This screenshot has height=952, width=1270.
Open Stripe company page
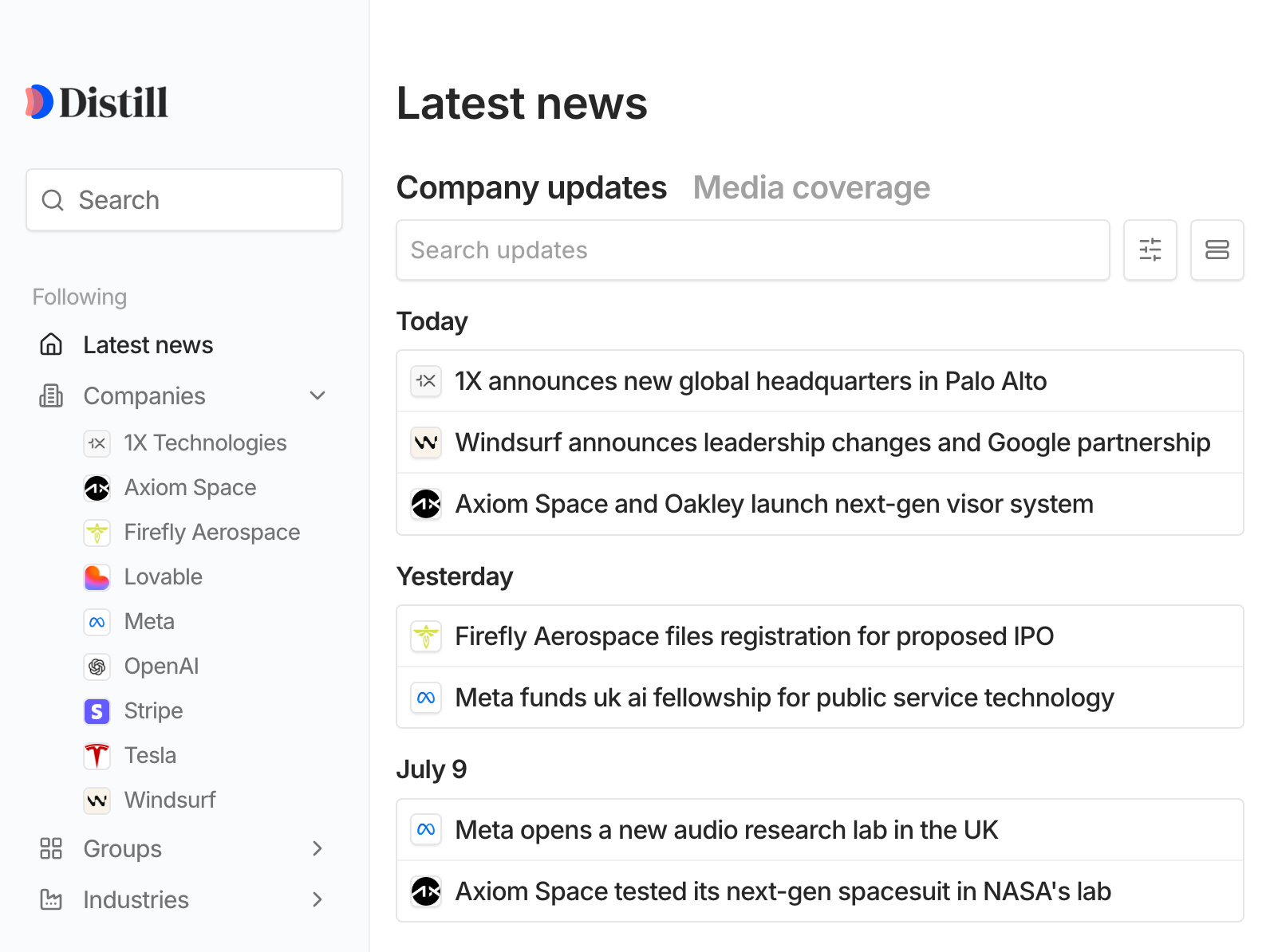tap(153, 711)
